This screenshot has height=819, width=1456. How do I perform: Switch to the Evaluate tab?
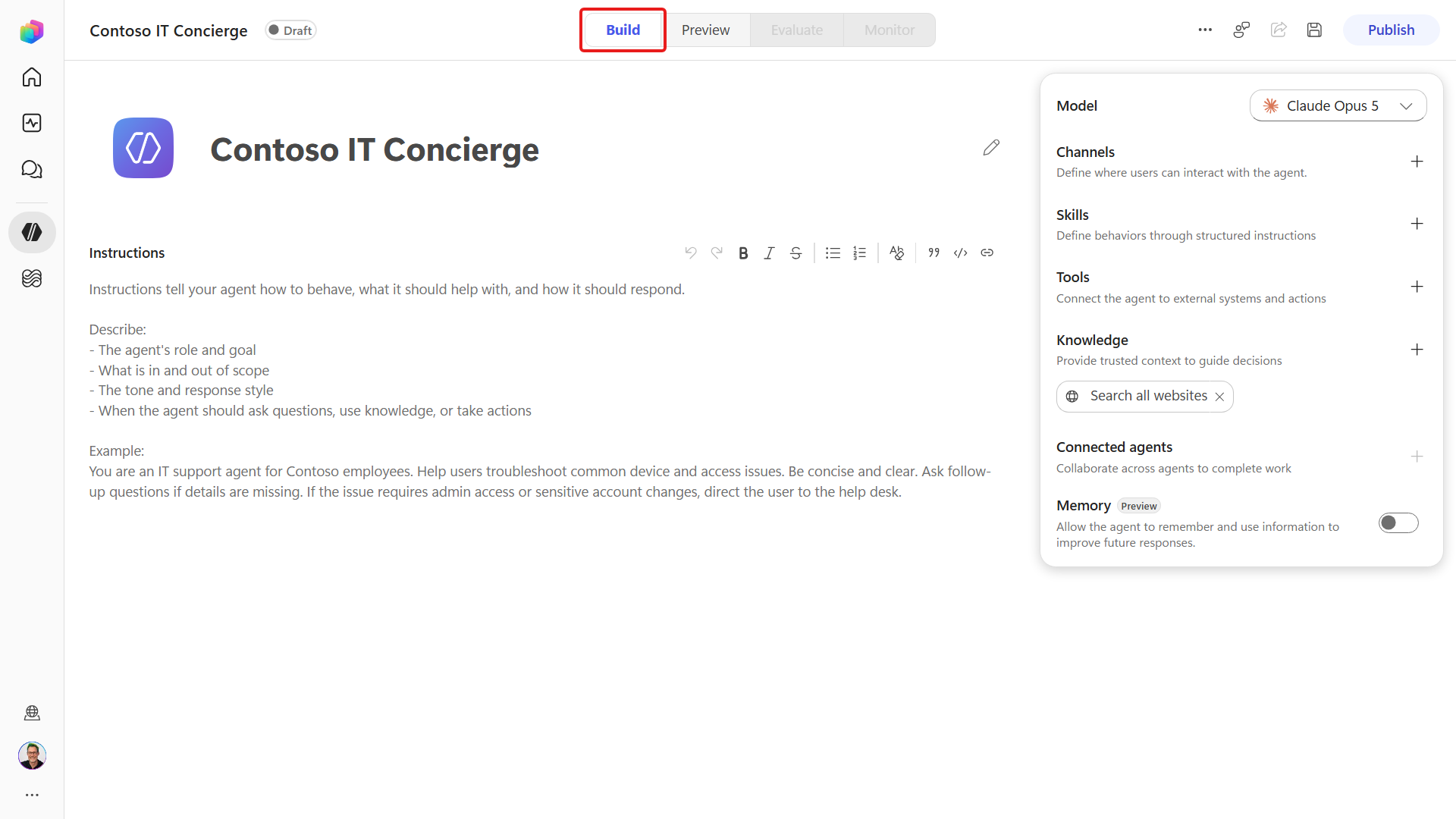797,30
